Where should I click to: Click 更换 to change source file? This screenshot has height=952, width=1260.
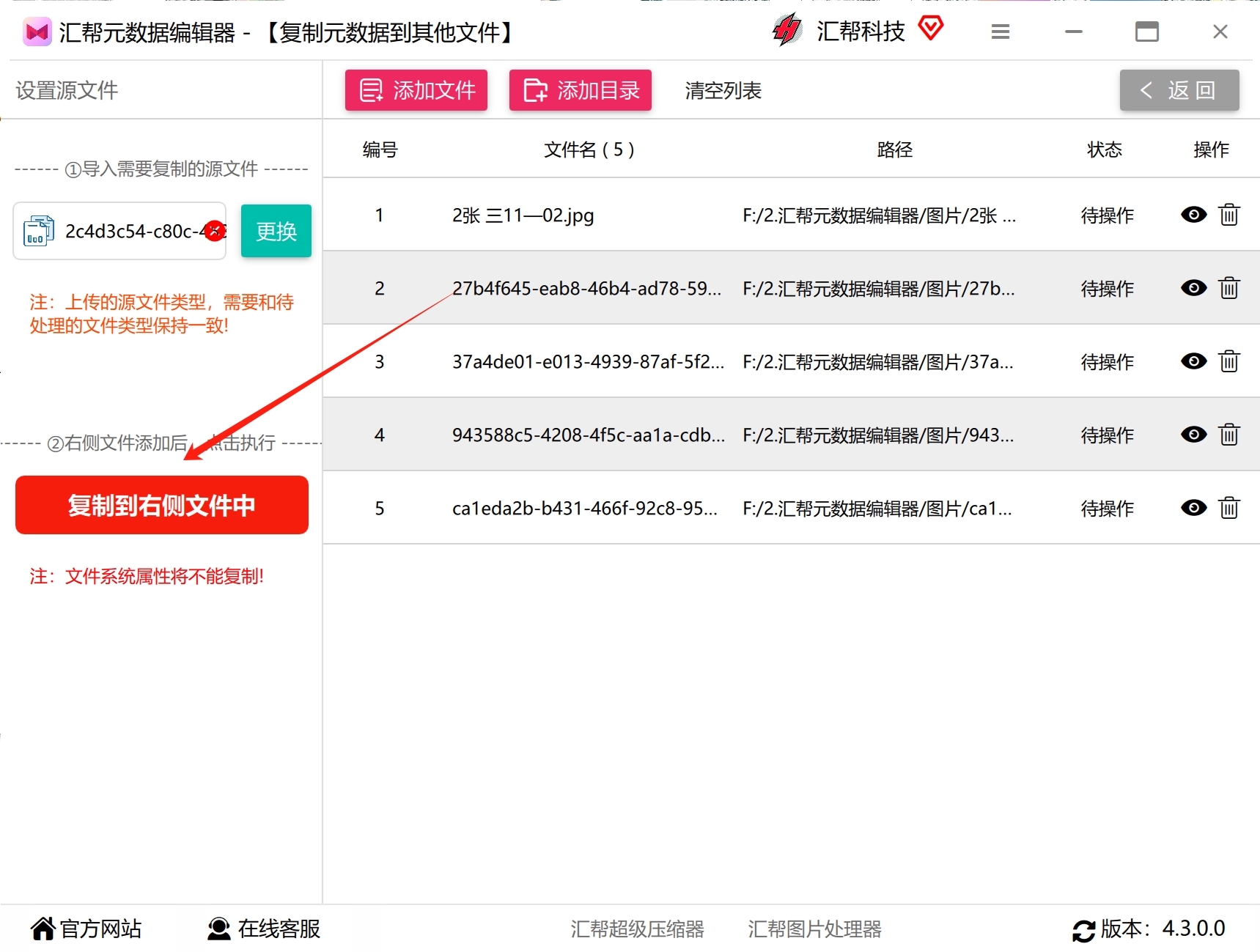click(276, 231)
